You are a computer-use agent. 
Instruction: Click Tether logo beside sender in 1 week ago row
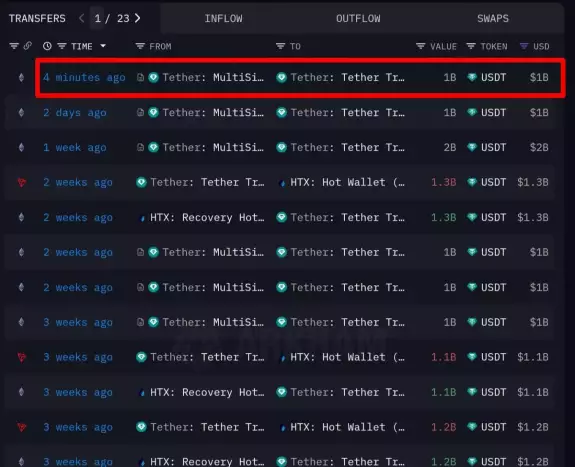(x=153, y=147)
